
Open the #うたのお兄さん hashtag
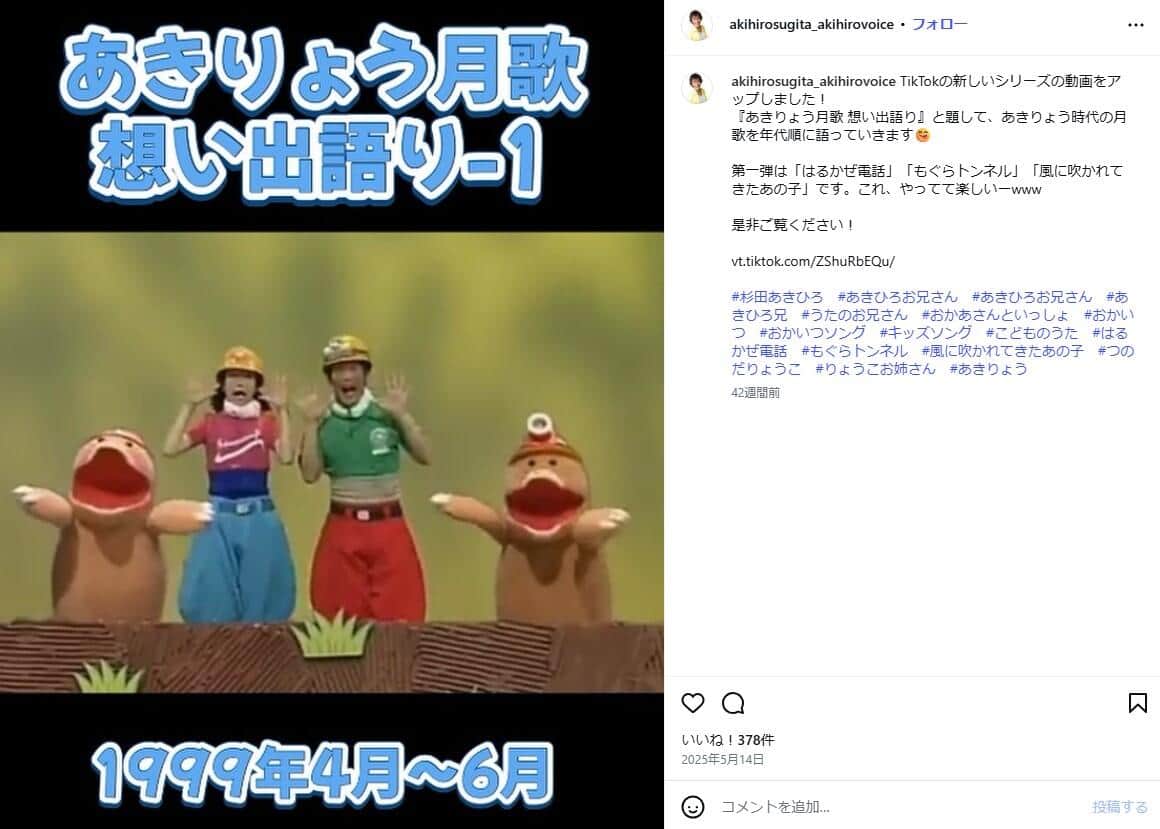[x=854, y=314]
